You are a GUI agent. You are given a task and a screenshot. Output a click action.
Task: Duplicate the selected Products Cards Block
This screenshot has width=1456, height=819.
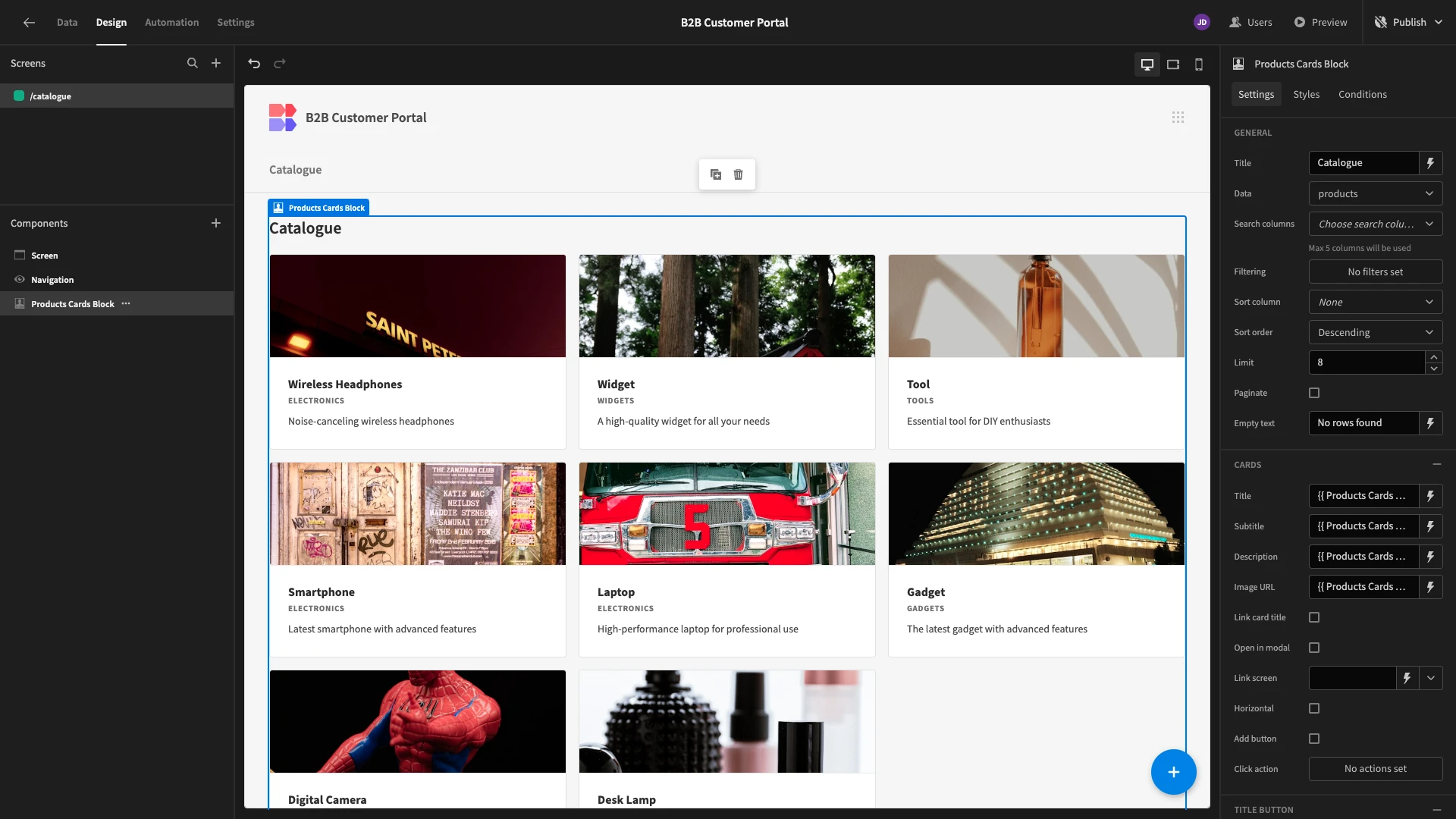pyautogui.click(x=716, y=174)
